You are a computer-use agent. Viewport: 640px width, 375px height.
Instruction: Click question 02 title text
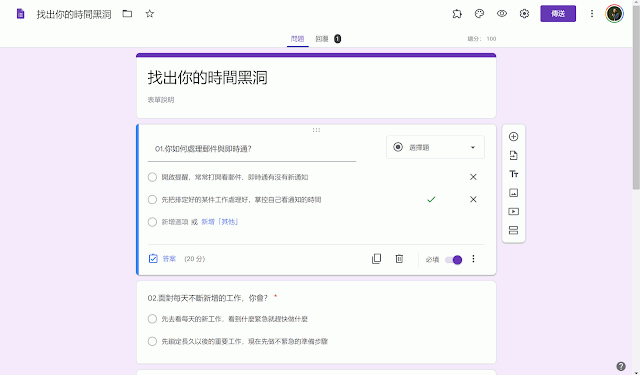tap(207, 298)
